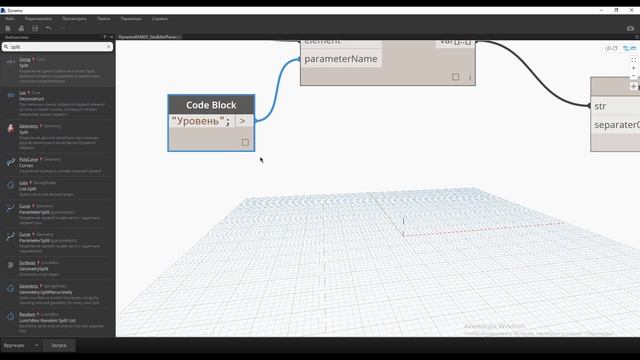This screenshot has width=640, height=360.
Task: Select LunchBox Random Split List result
Action: [x=58, y=322]
